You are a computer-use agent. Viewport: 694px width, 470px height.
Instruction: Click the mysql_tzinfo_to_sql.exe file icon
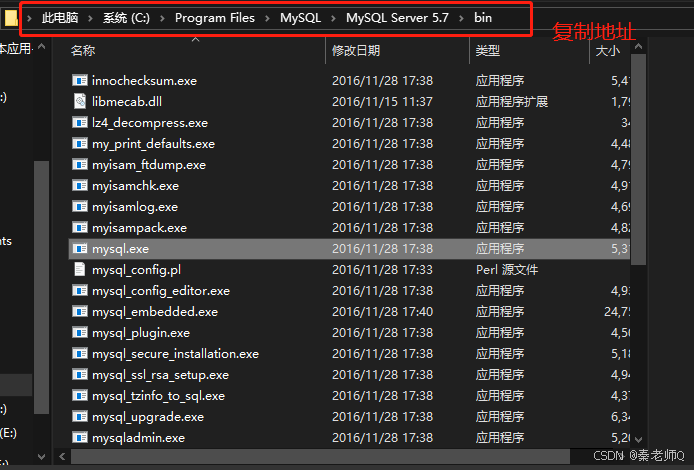pos(80,396)
